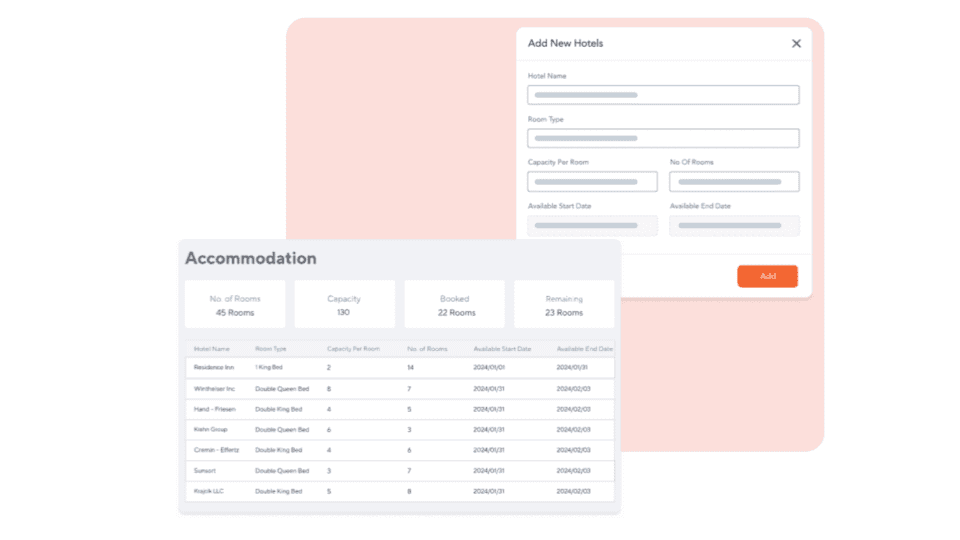Click Wintheiser Inc's Double Queen Bed cell
This screenshot has height=540, width=960.
coord(282,389)
